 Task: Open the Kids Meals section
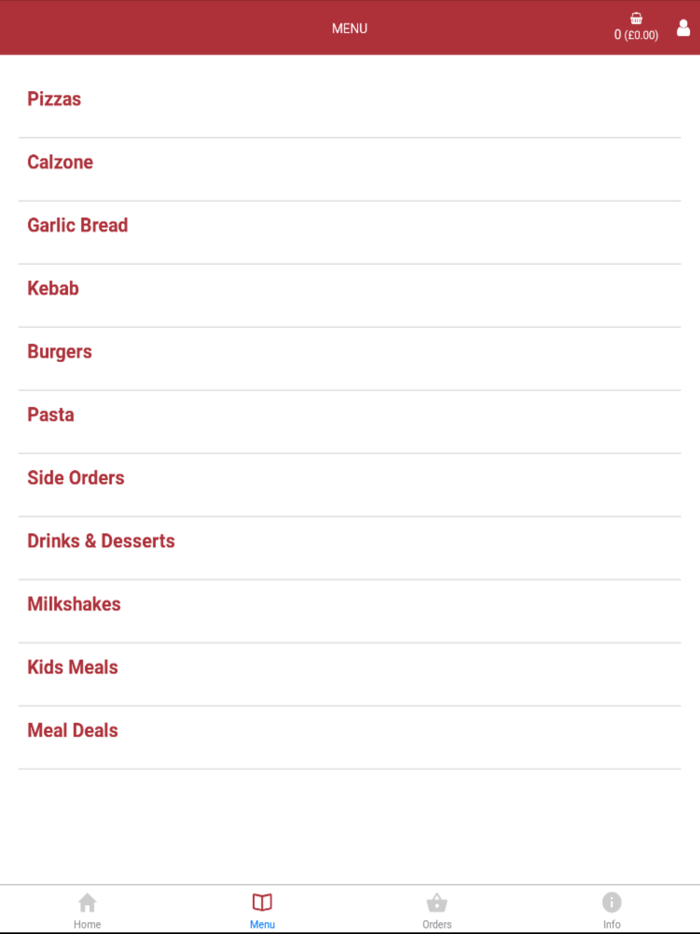tap(73, 666)
